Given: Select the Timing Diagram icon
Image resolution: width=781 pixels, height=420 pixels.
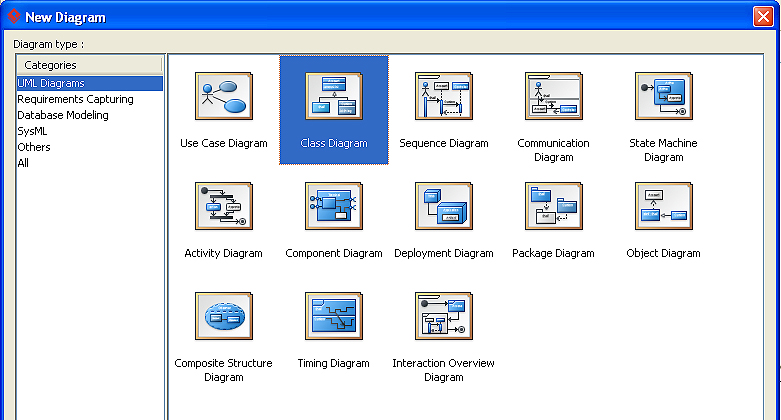Looking at the screenshot, I should tap(334, 317).
